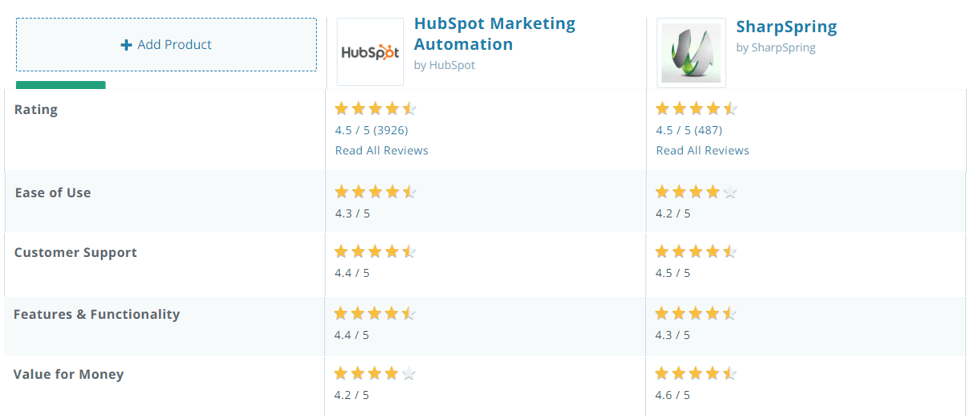Read All Reviews for SharpSpring
This screenshot has height=420, width=971.
coord(702,151)
